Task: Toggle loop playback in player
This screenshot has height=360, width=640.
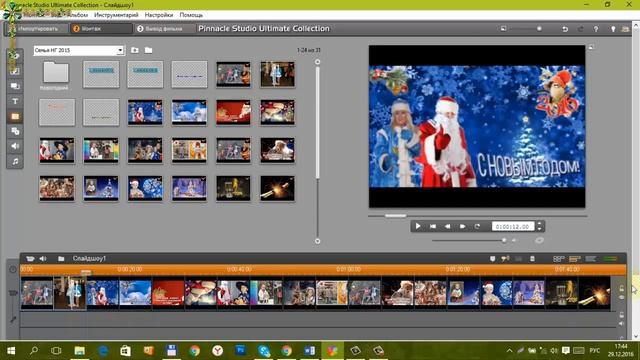Action: pos(477,226)
